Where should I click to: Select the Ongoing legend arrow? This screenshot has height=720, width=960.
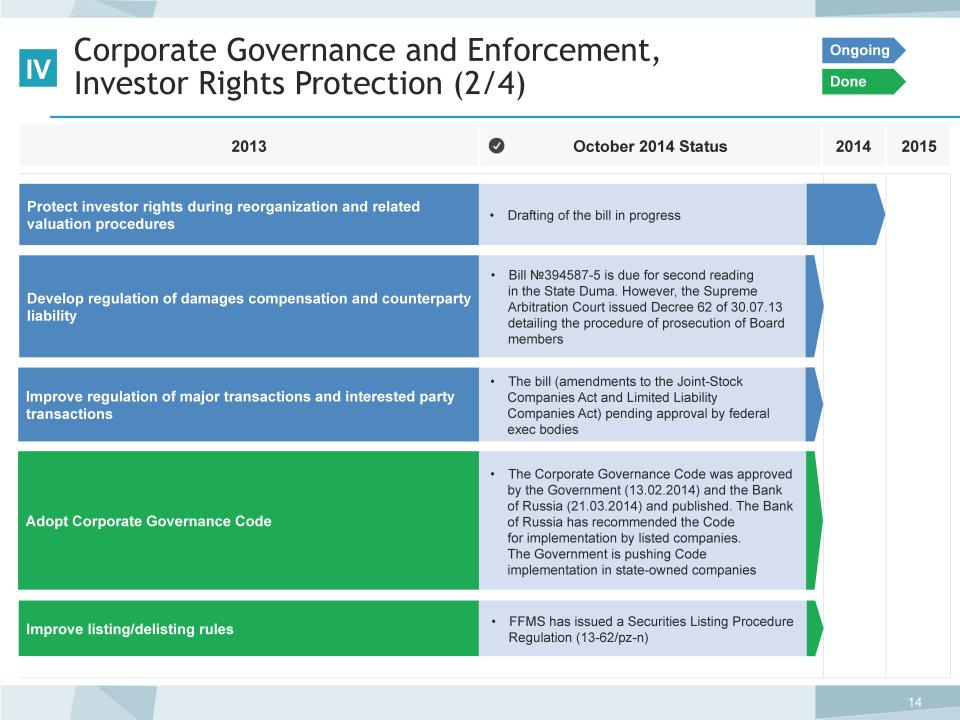863,50
